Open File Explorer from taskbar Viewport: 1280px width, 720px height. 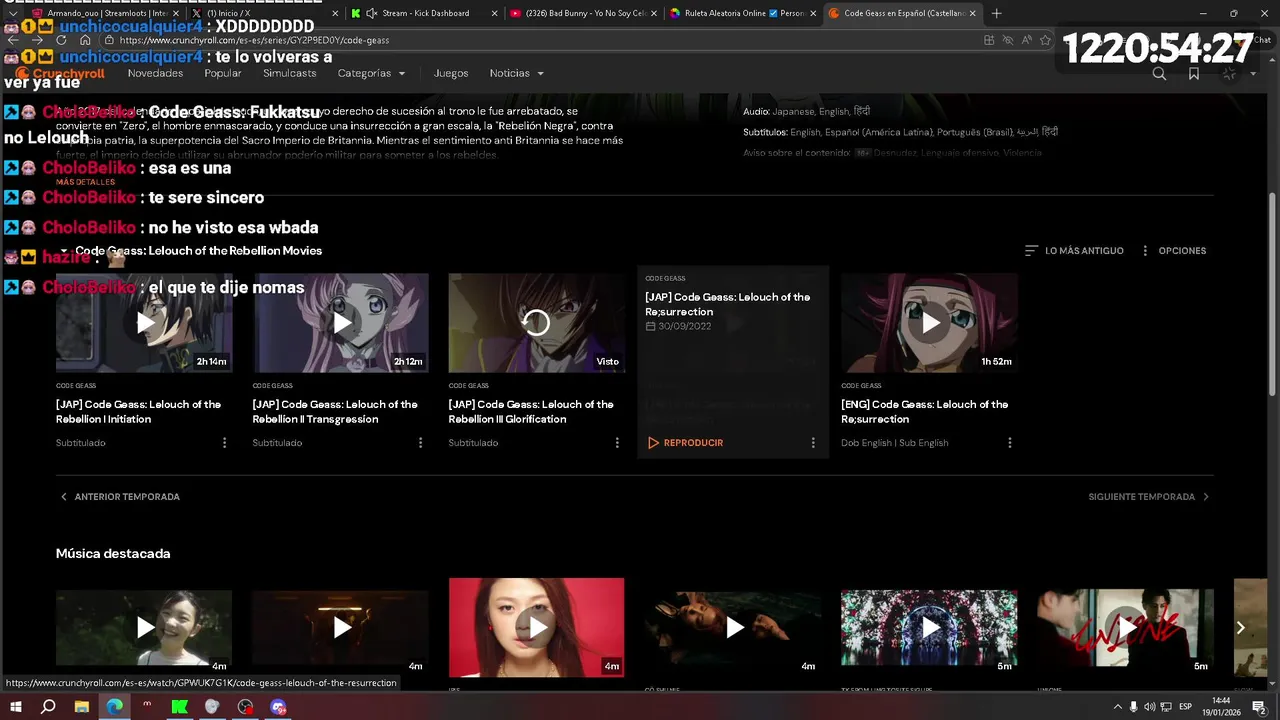[x=81, y=707]
